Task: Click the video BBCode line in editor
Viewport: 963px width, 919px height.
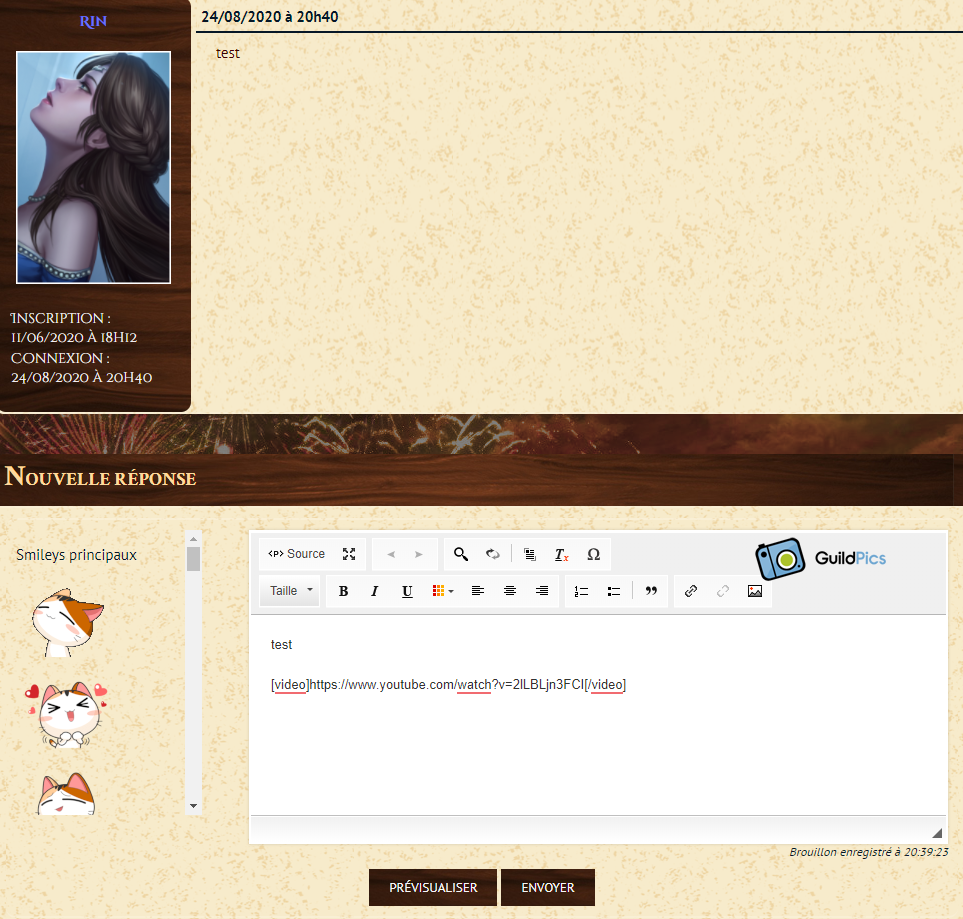Action: click(x=448, y=684)
